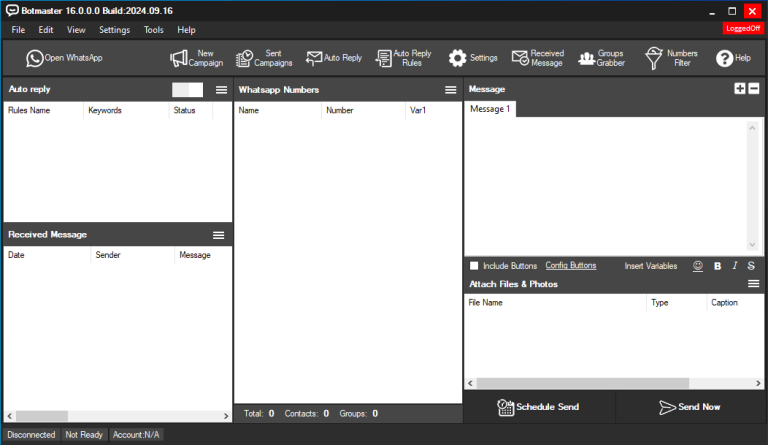
Task: Open Whatsapp Numbers panel hamburger menu
Action: (x=451, y=90)
